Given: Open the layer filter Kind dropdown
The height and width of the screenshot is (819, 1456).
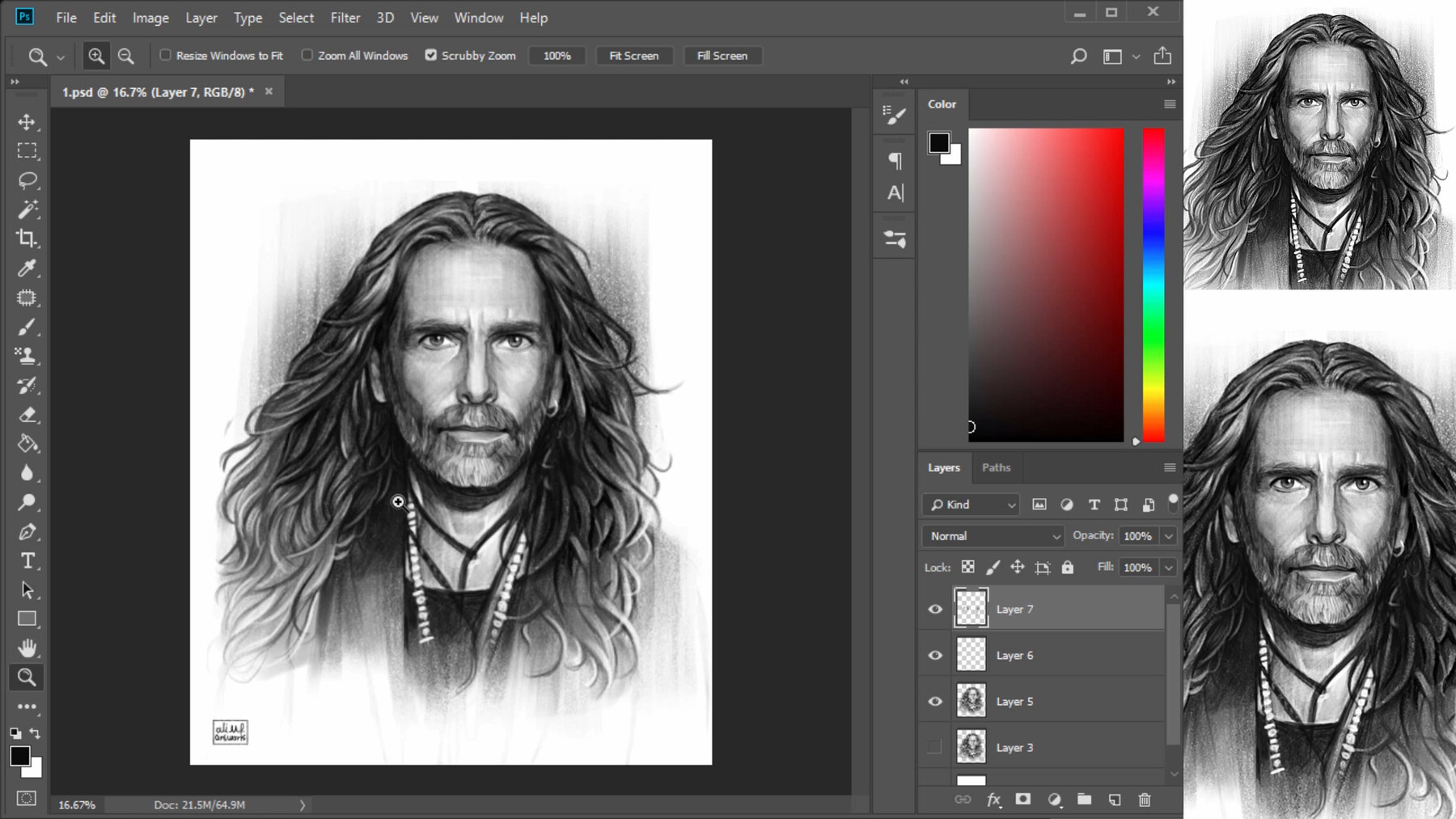Looking at the screenshot, I should click(x=970, y=504).
